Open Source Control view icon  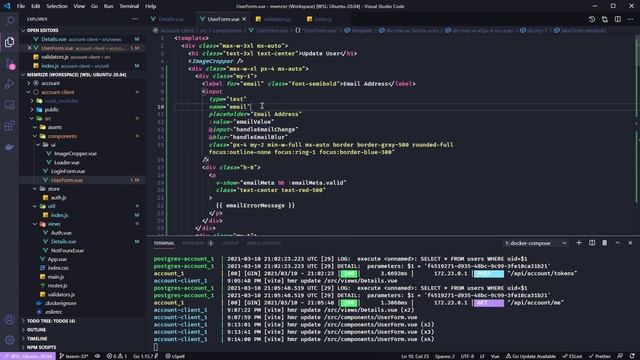point(9,63)
